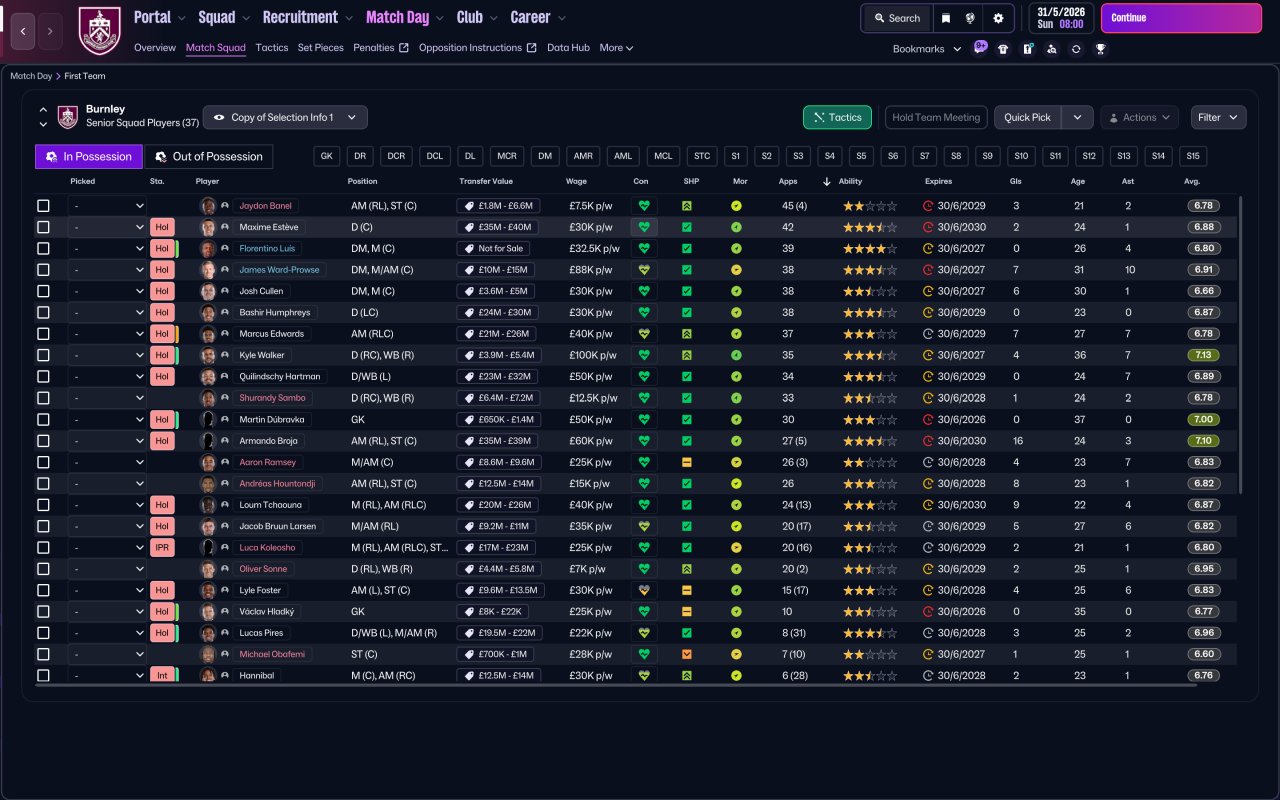Click the shirt icon in bookmarks bar
The width and height of the screenshot is (1280, 800).
click(1003, 48)
